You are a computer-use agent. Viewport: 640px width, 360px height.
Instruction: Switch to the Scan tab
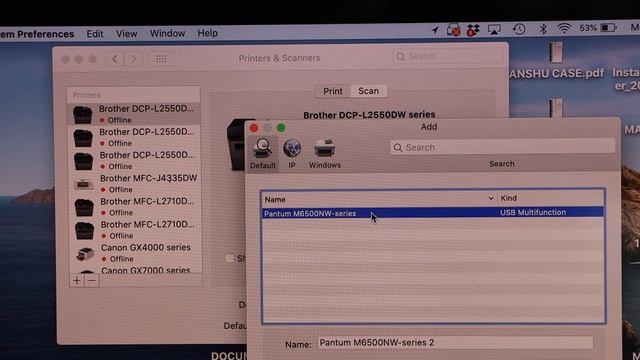(x=369, y=91)
